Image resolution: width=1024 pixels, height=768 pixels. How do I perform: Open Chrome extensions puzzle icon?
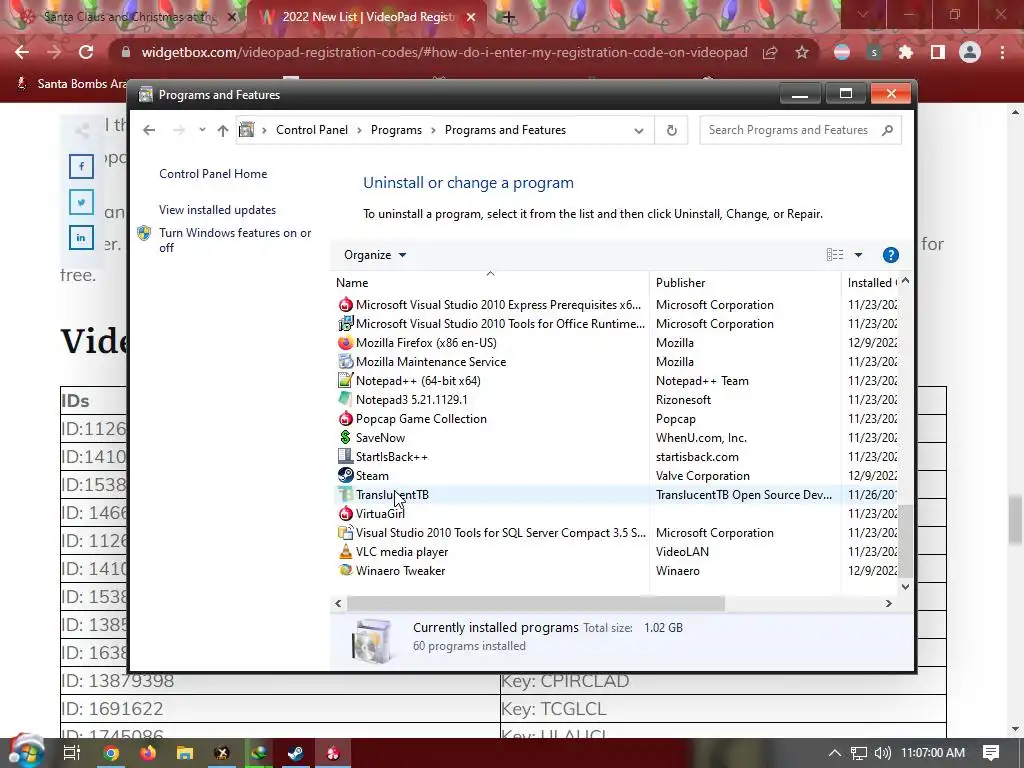[906, 52]
